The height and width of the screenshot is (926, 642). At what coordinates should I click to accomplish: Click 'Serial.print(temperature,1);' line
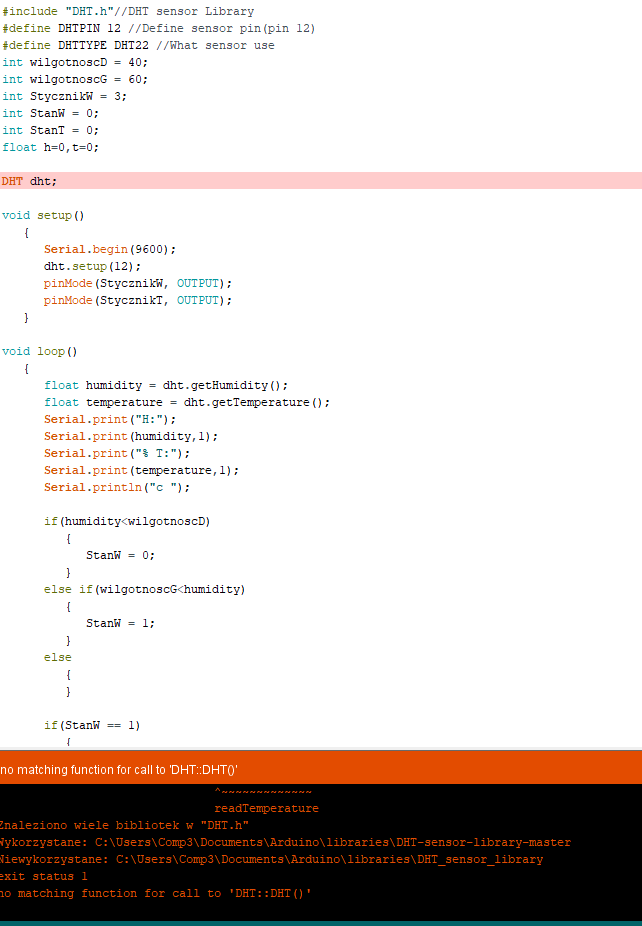[x=142, y=471]
